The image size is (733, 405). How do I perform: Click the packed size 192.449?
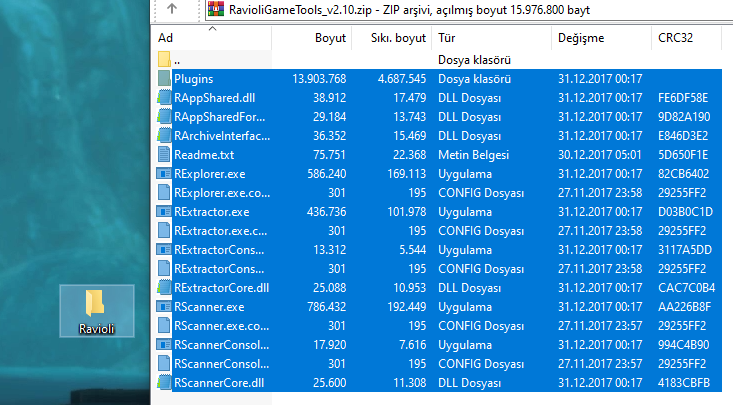(x=406, y=307)
